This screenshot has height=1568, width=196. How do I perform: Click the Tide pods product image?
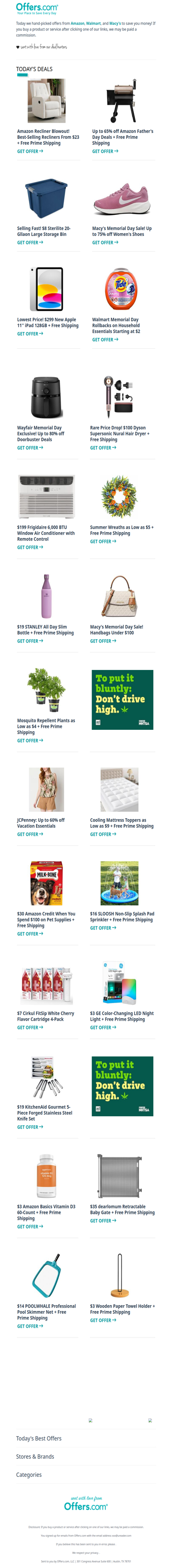pyautogui.click(x=121, y=289)
